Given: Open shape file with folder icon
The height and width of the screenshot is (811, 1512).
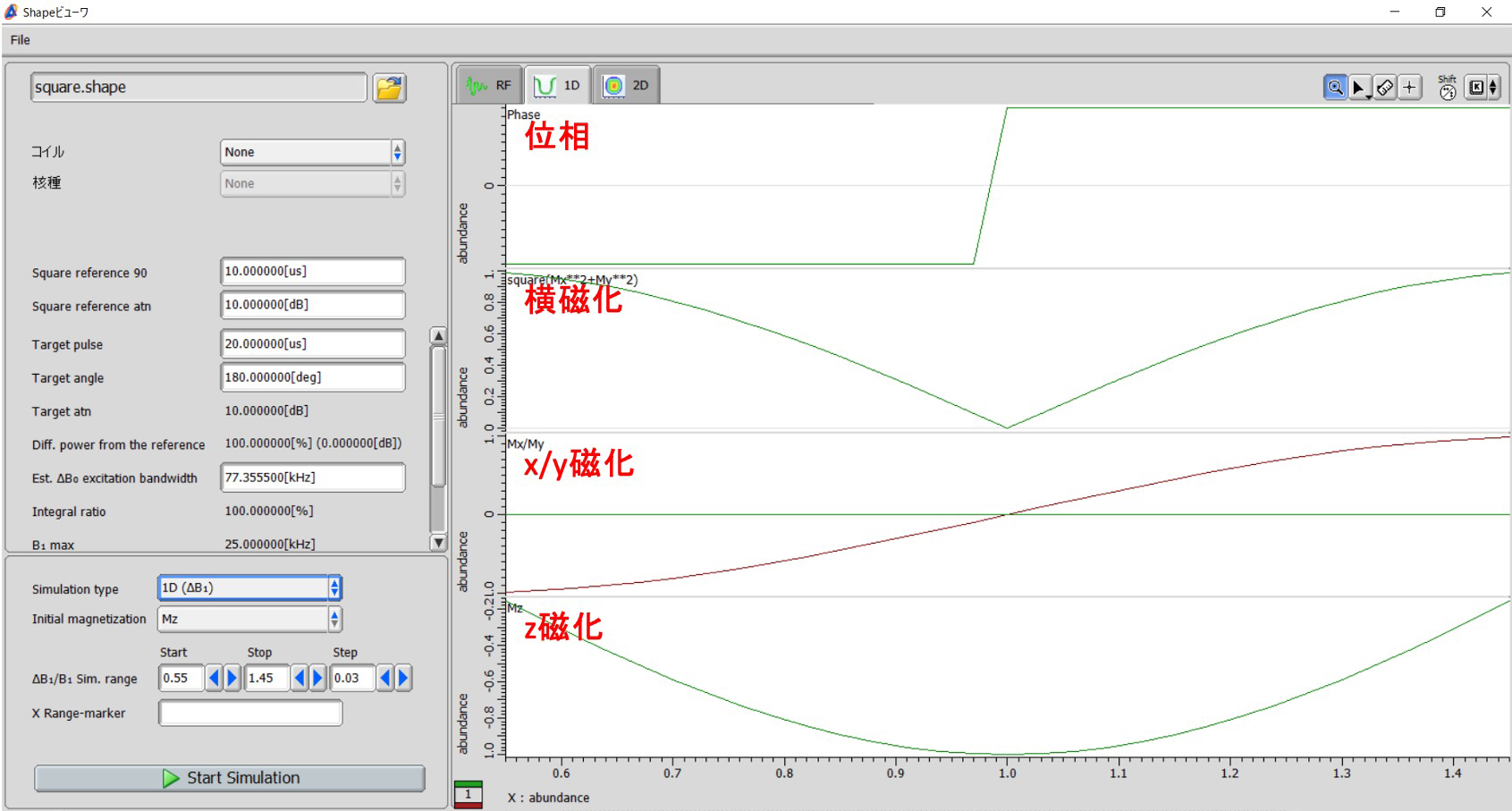Looking at the screenshot, I should point(389,88).
